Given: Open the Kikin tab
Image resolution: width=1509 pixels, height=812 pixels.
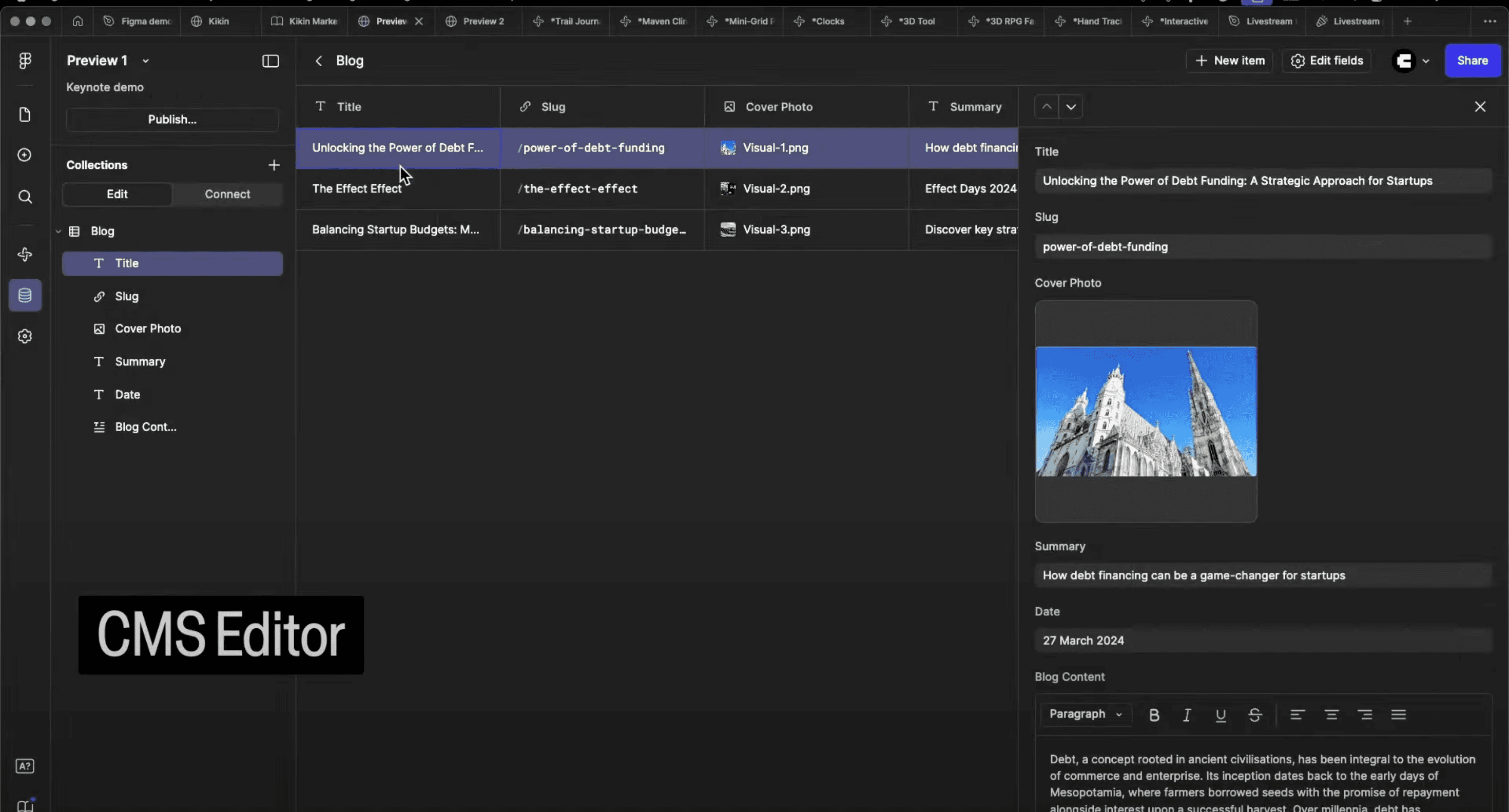Looking at the screenshot, I should tap(218, 21).
